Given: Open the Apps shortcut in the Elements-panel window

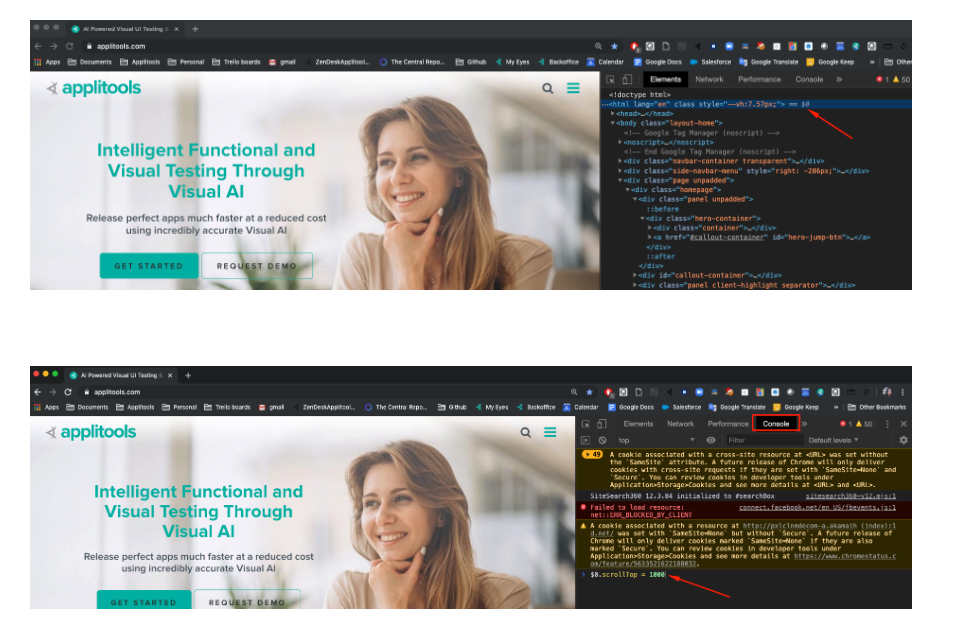Looking at the screenshot, I should [47, 62].
